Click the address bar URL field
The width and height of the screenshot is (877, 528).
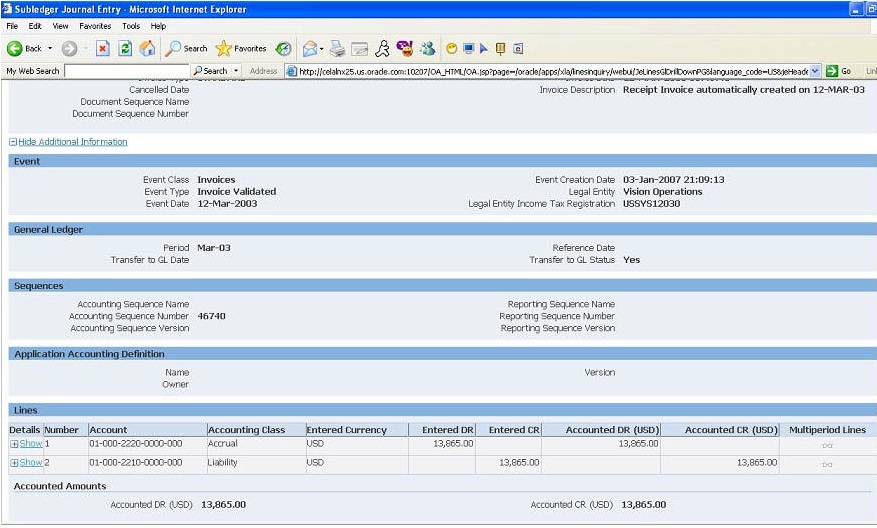pyautogui.click(x=554, y=71)
